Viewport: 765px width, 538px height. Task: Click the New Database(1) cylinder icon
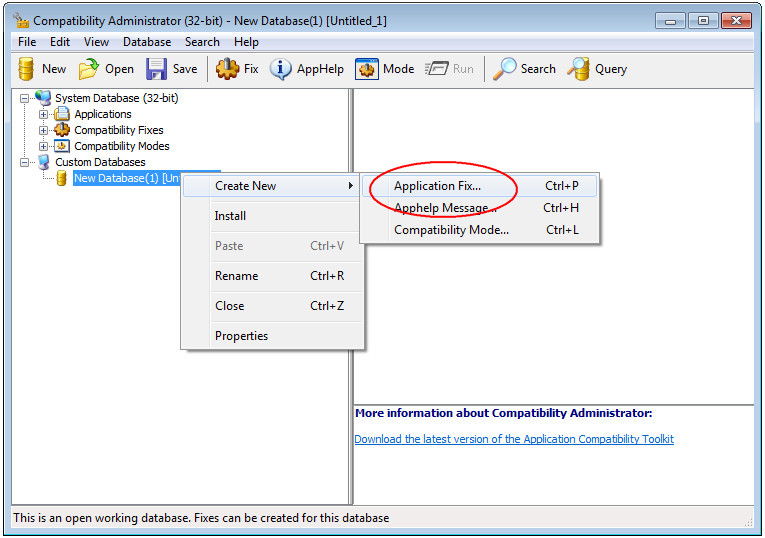[x=61, y=178]
